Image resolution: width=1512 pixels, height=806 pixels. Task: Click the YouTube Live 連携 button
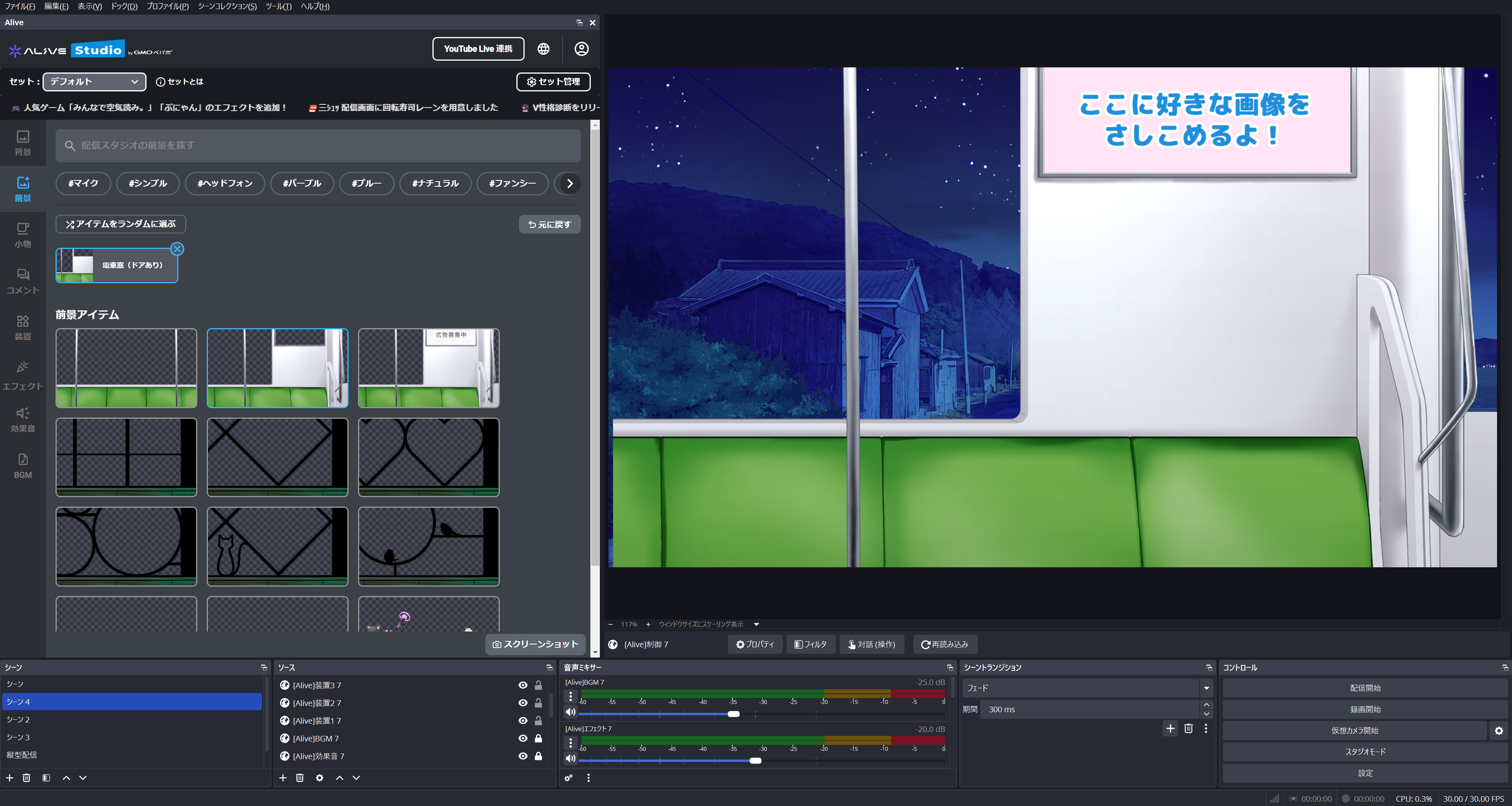(478, 49)
